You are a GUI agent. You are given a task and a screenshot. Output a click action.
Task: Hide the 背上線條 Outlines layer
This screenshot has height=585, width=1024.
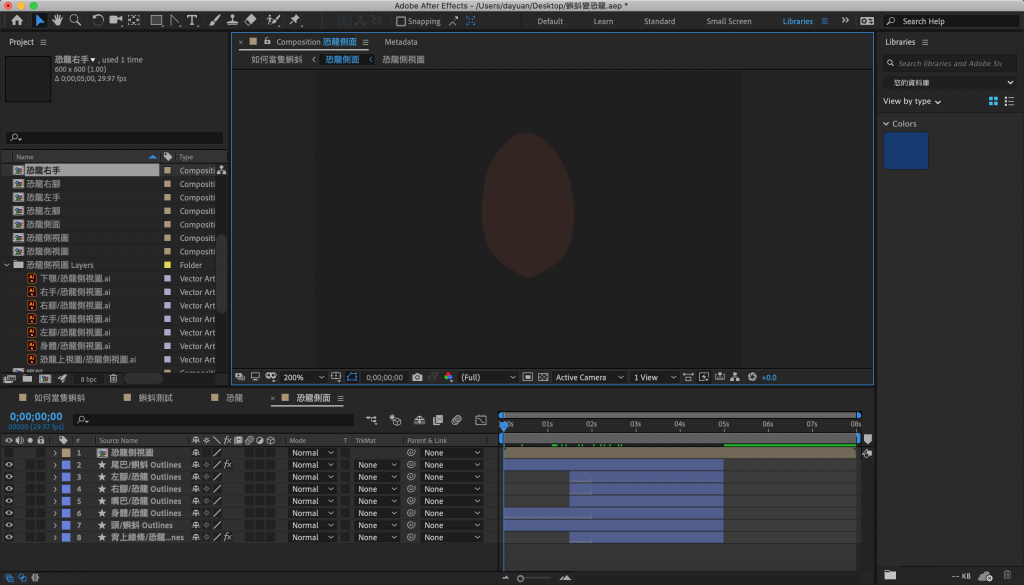[8, 537]
